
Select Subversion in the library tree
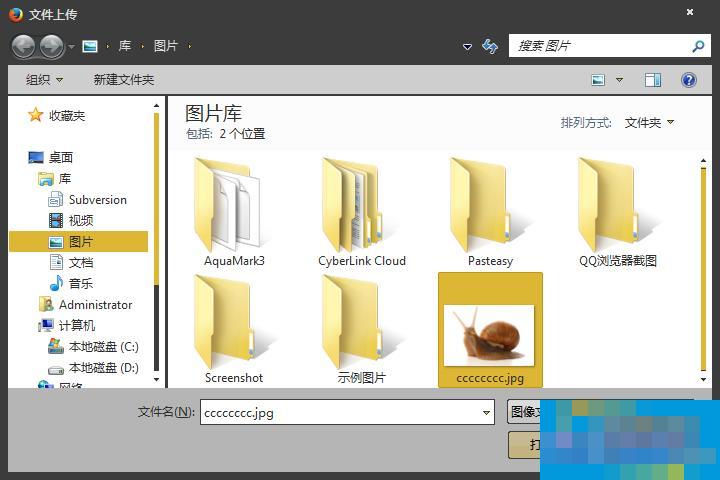click(97, 200)
